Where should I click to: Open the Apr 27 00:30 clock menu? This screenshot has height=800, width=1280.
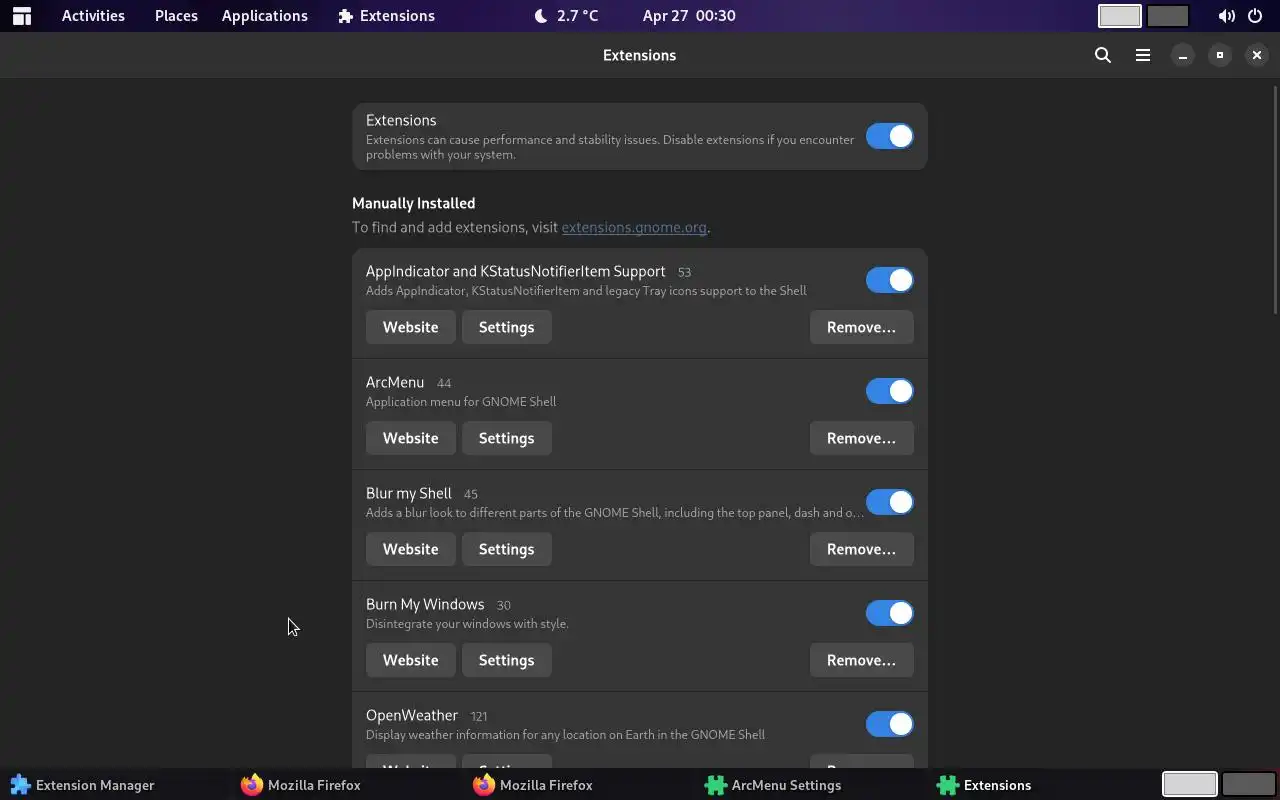point(689,16)
